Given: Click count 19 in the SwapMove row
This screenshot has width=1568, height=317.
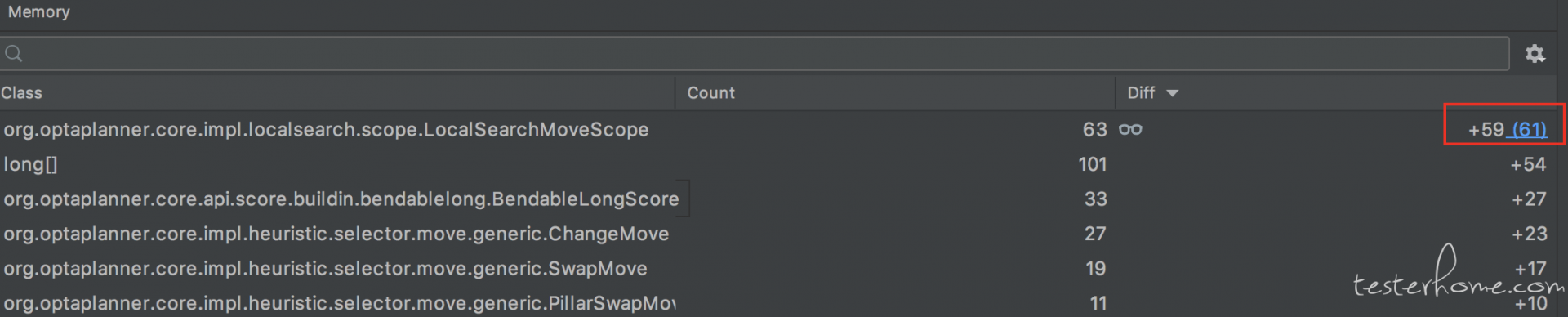Looking at the screenshot, I should 1095,269.
